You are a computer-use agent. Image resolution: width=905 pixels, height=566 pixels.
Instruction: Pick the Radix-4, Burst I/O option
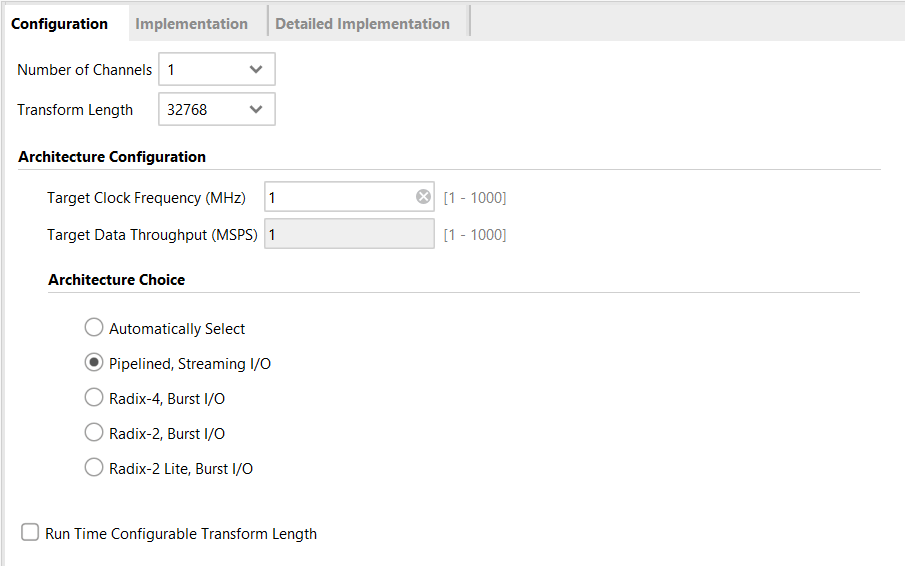pos(94,398)
